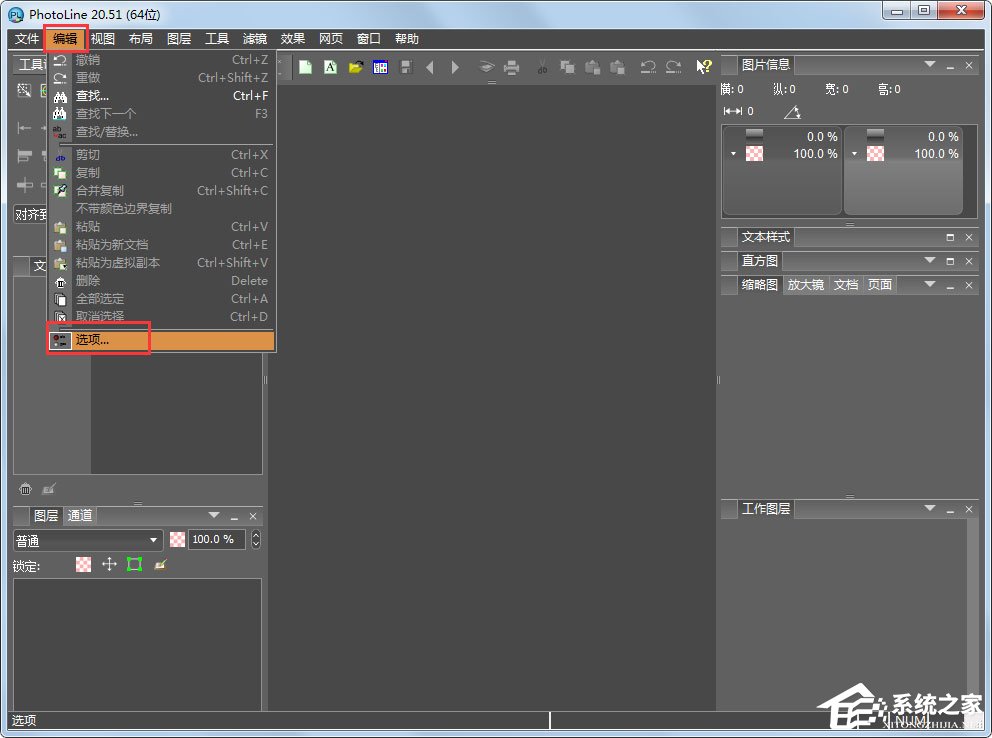Open the 视图 menu

coord(103,39)
